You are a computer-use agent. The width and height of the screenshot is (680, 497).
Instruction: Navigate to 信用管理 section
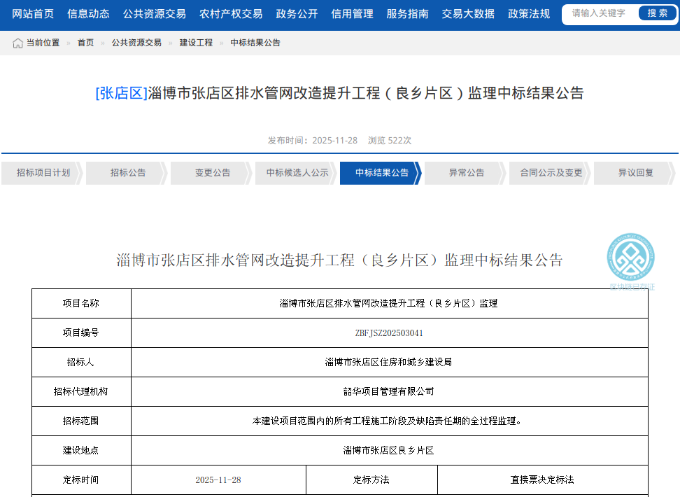(352, 14)
